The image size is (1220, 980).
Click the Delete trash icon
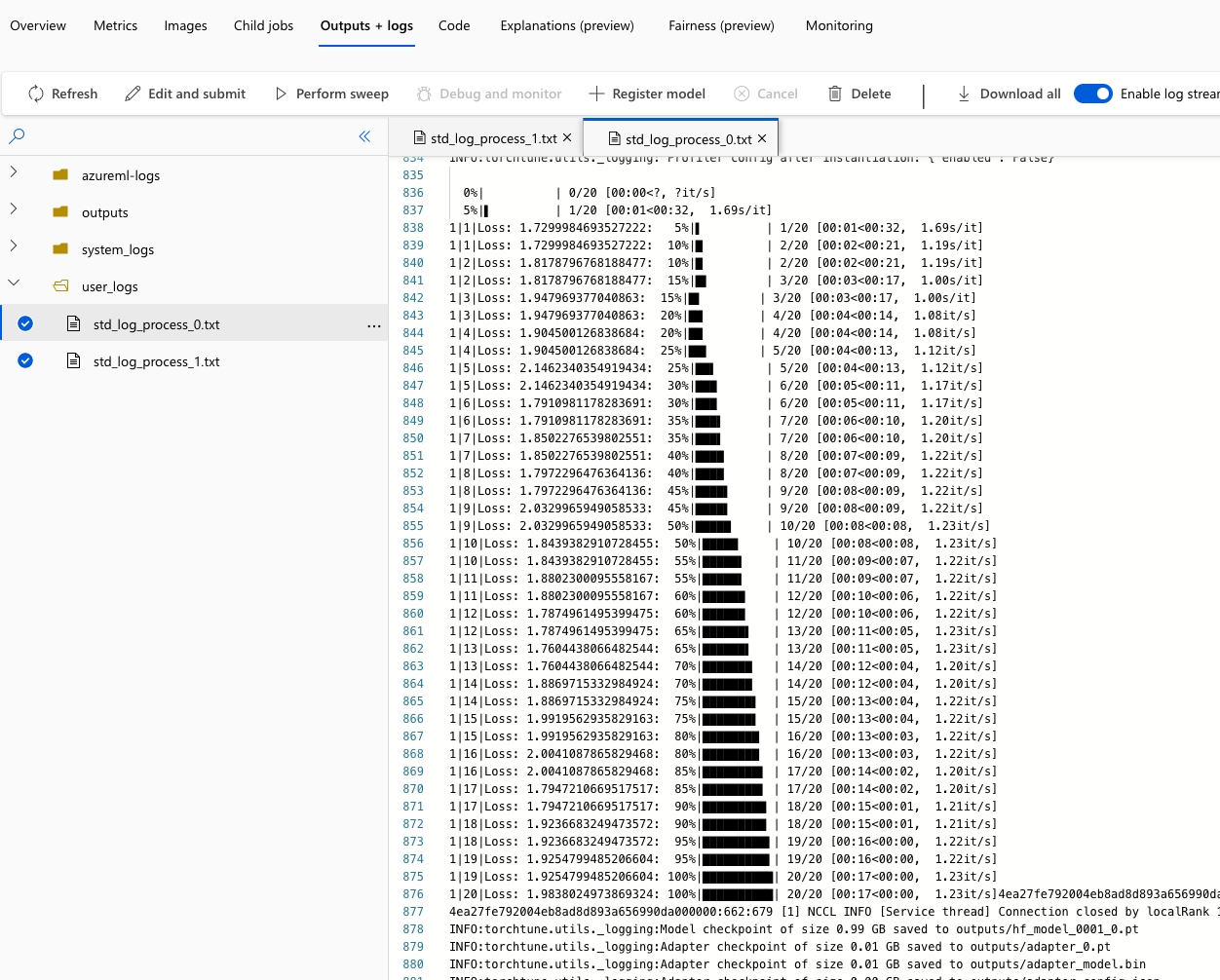pyautogui.click(x=835, y=94)
